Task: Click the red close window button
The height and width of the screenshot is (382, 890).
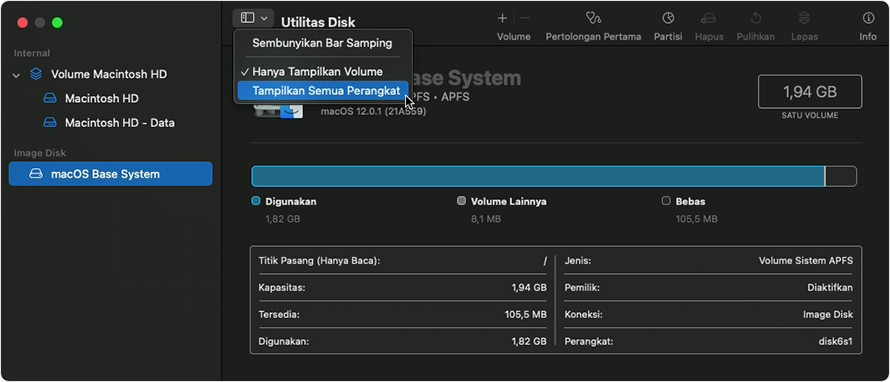Action: click(x=22, y=23)
